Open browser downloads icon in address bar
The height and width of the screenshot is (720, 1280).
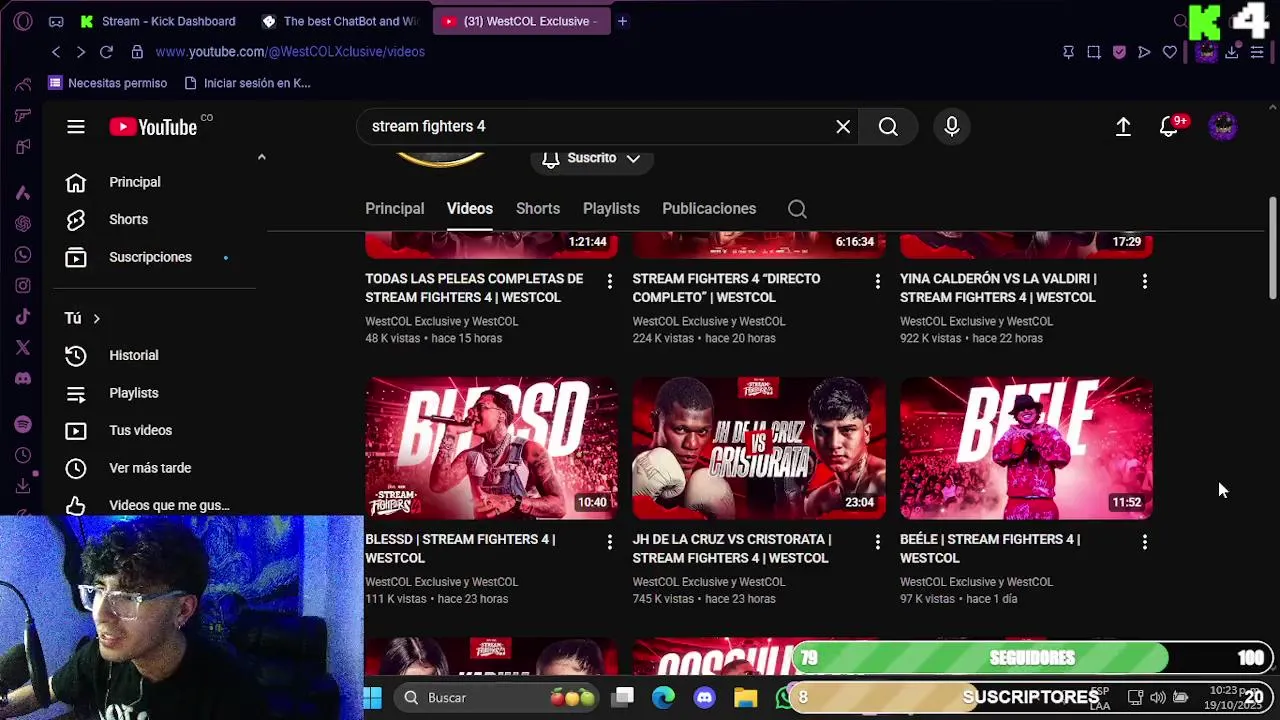point(1232,52)
